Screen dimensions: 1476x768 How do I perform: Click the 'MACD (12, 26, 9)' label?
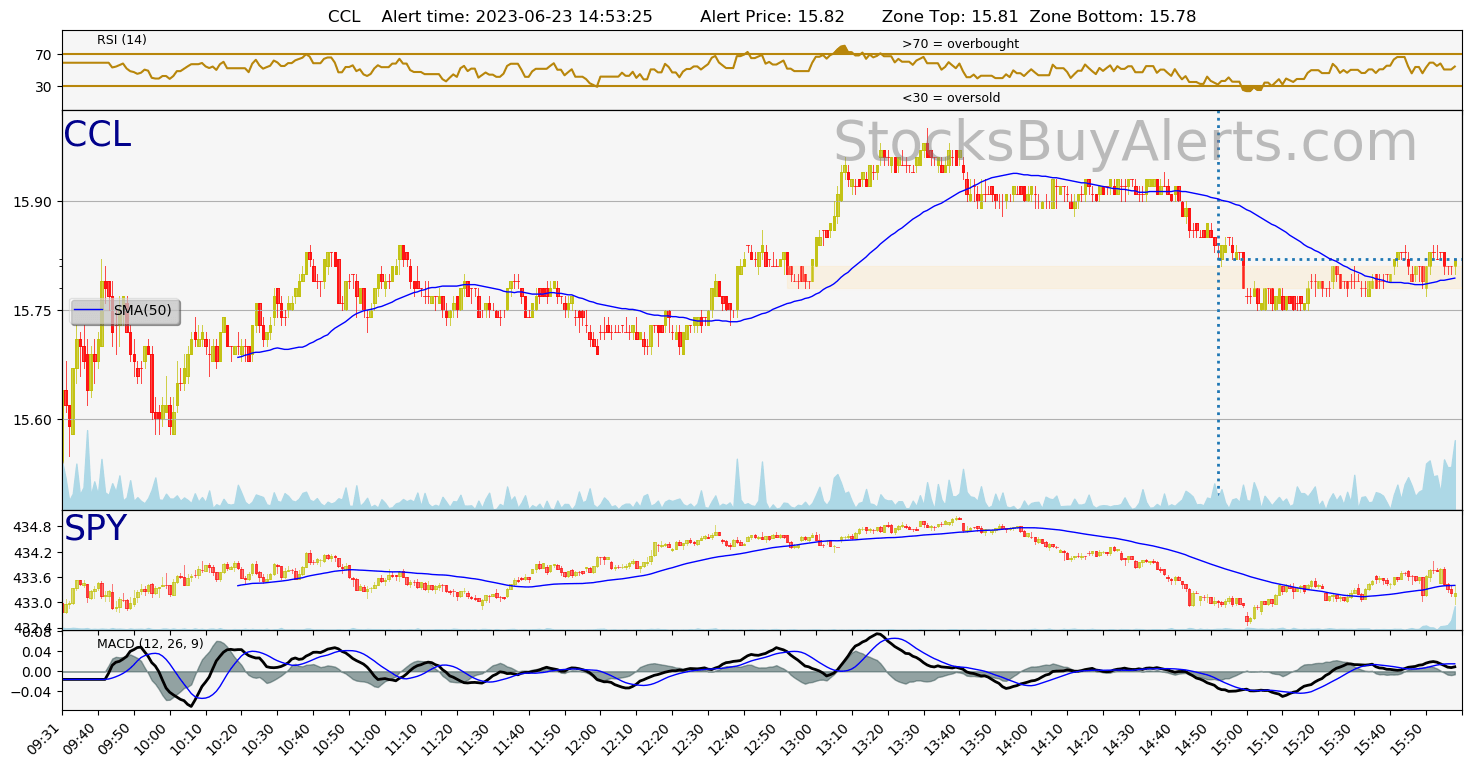pos(150,643)
